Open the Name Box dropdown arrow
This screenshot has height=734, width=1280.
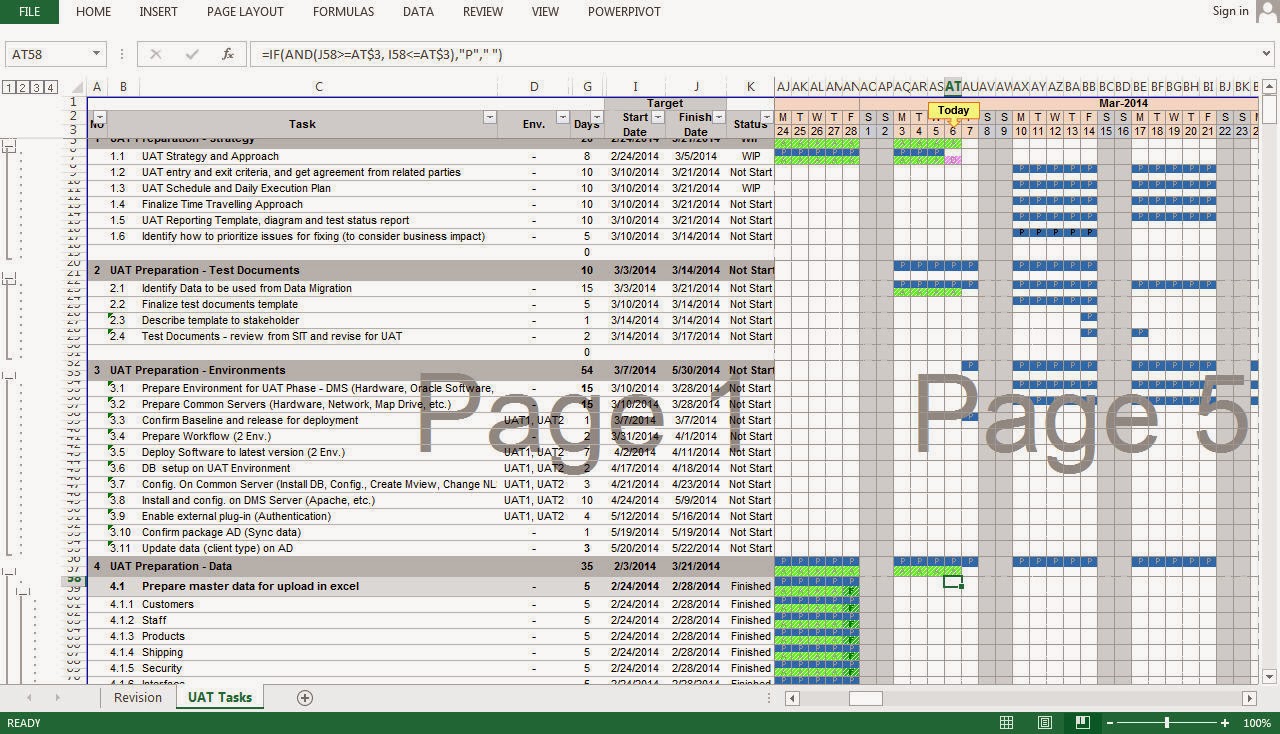(95, 54)
